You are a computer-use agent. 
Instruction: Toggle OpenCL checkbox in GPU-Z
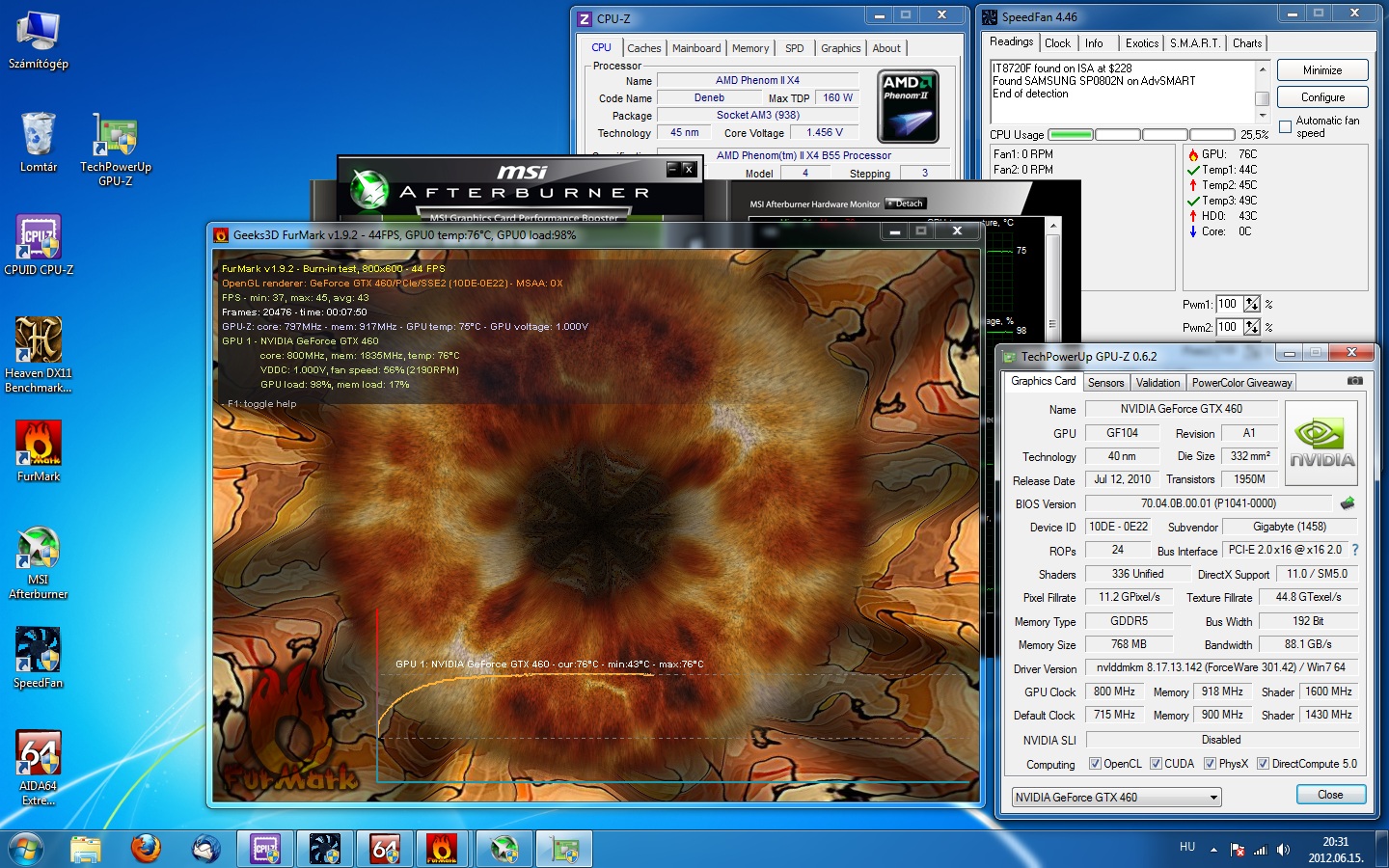click(1095, 764)
